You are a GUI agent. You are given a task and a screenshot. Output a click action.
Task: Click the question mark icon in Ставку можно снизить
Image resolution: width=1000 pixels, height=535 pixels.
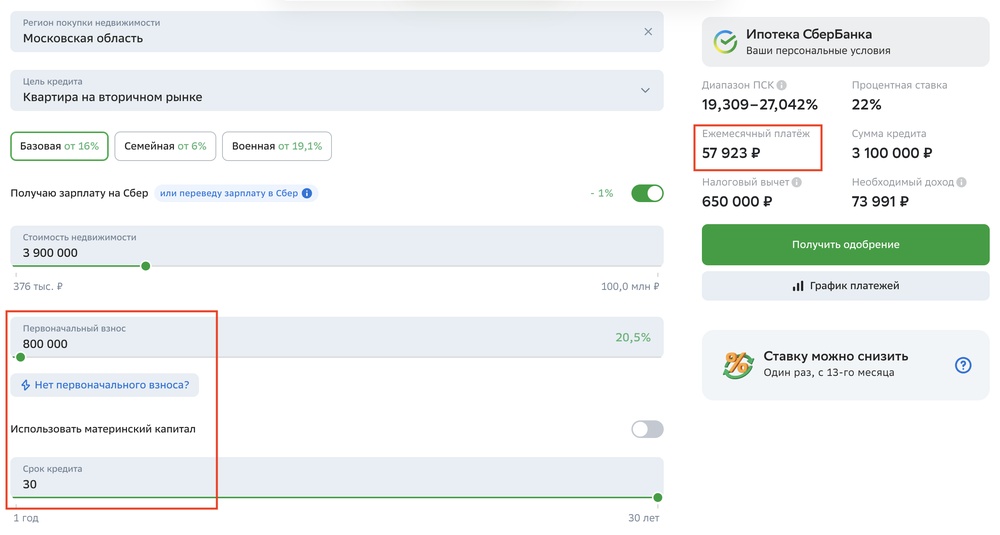click(x=963, y=365)
